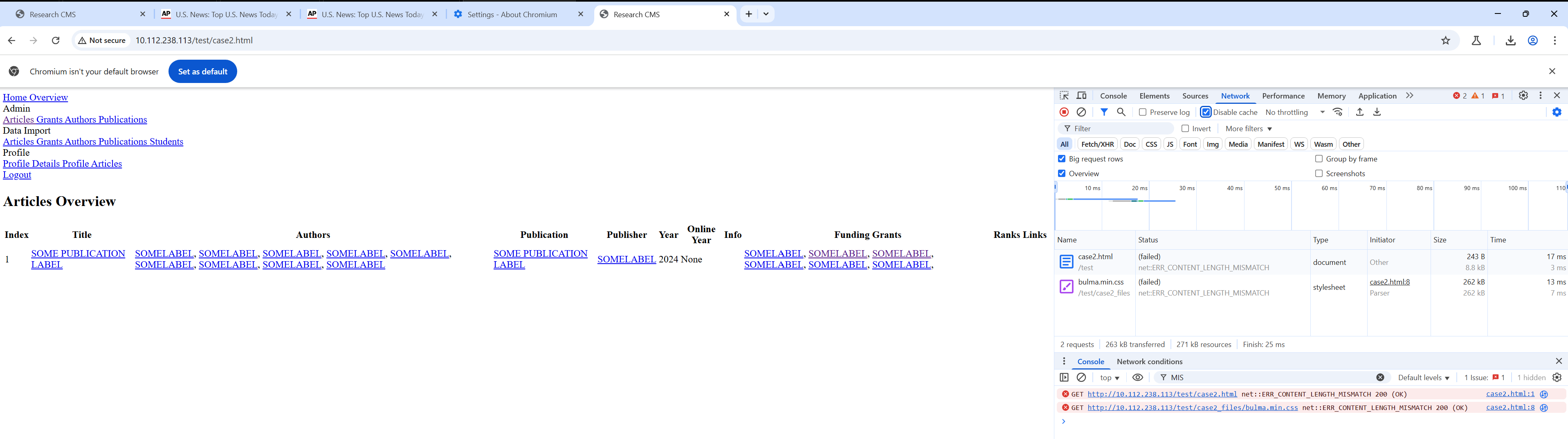This screenshot has height=439, width=1568.
Task: Stop recording network log
Action: click(1064, 112)
